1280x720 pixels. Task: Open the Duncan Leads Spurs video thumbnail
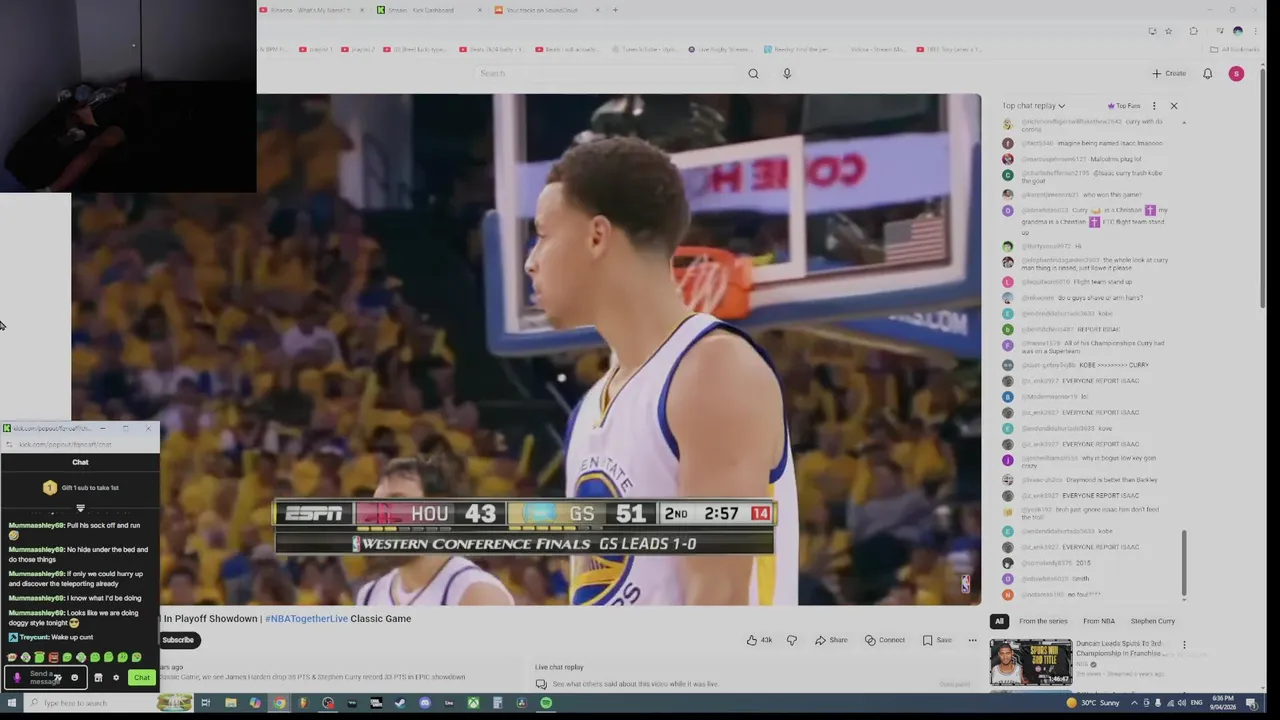pos(1030,662)
